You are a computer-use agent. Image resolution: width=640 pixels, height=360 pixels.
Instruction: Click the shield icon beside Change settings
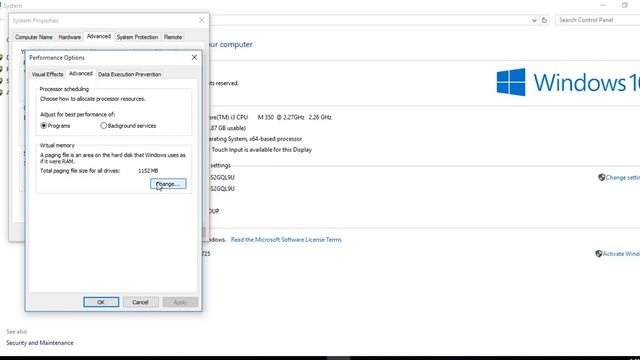pos(602,177)
